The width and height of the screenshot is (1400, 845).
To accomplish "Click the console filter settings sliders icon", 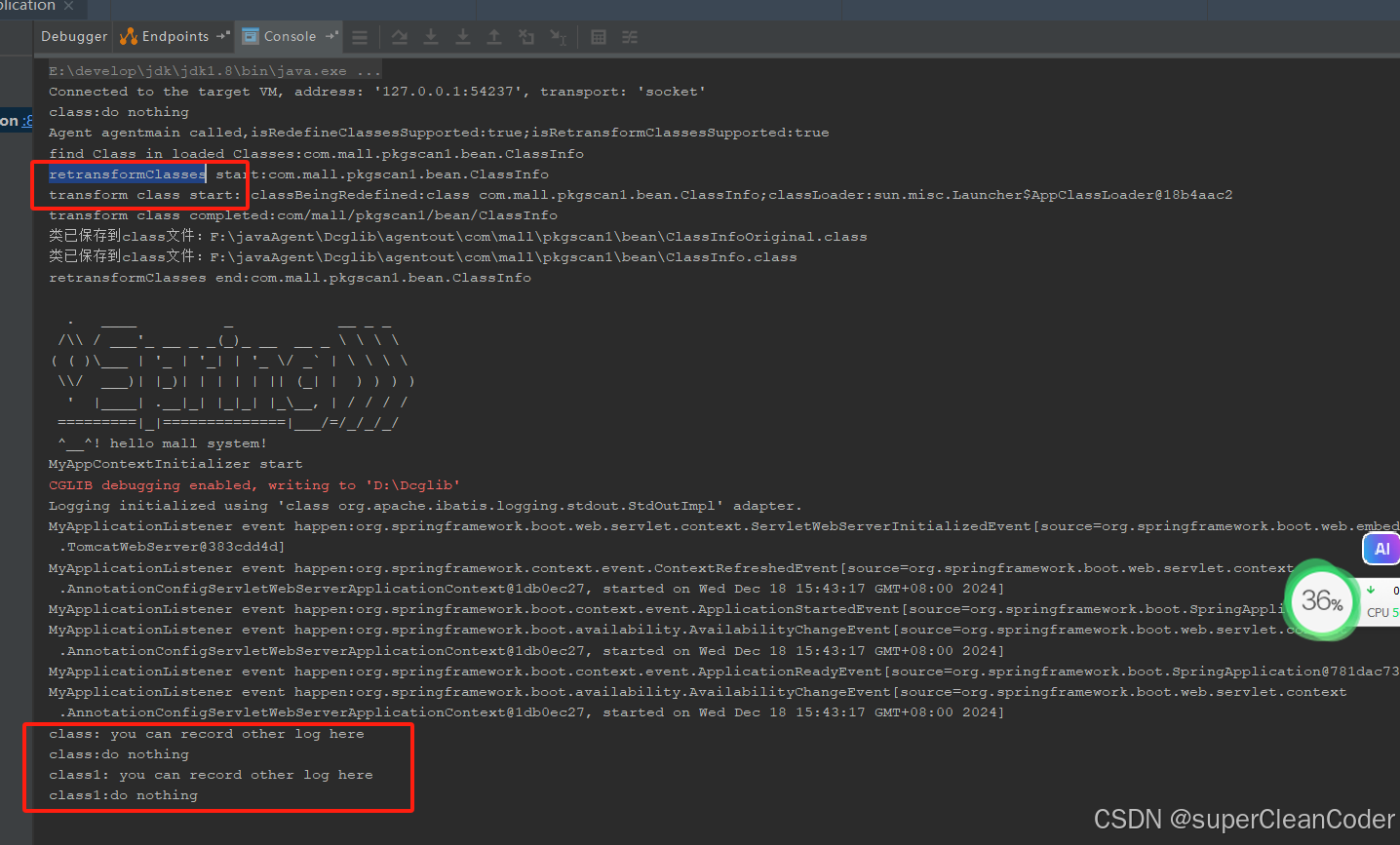I will [629, 37].
